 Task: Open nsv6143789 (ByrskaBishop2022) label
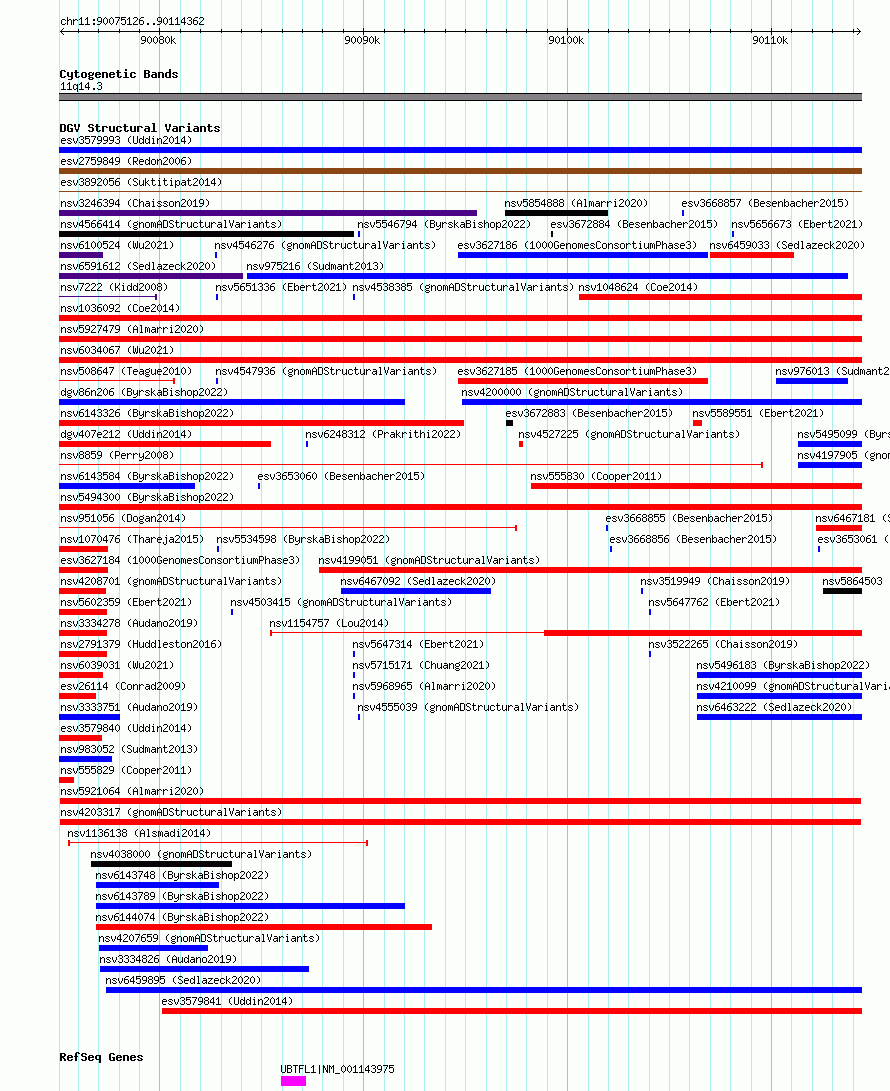tap(182, 895)
